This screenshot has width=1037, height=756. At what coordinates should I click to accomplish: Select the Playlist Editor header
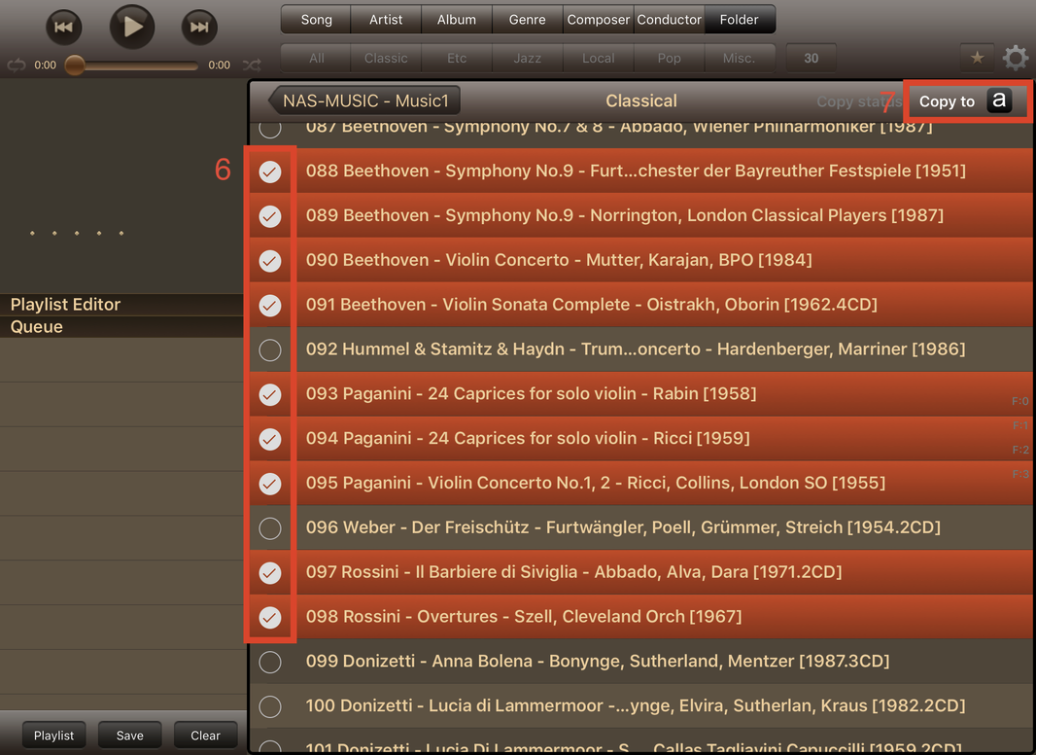click(122, 304)
